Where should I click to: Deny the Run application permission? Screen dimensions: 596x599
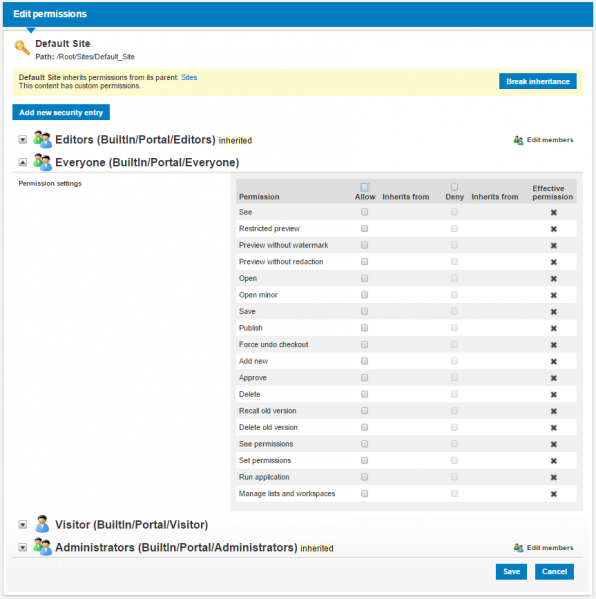tap(454, 477)
